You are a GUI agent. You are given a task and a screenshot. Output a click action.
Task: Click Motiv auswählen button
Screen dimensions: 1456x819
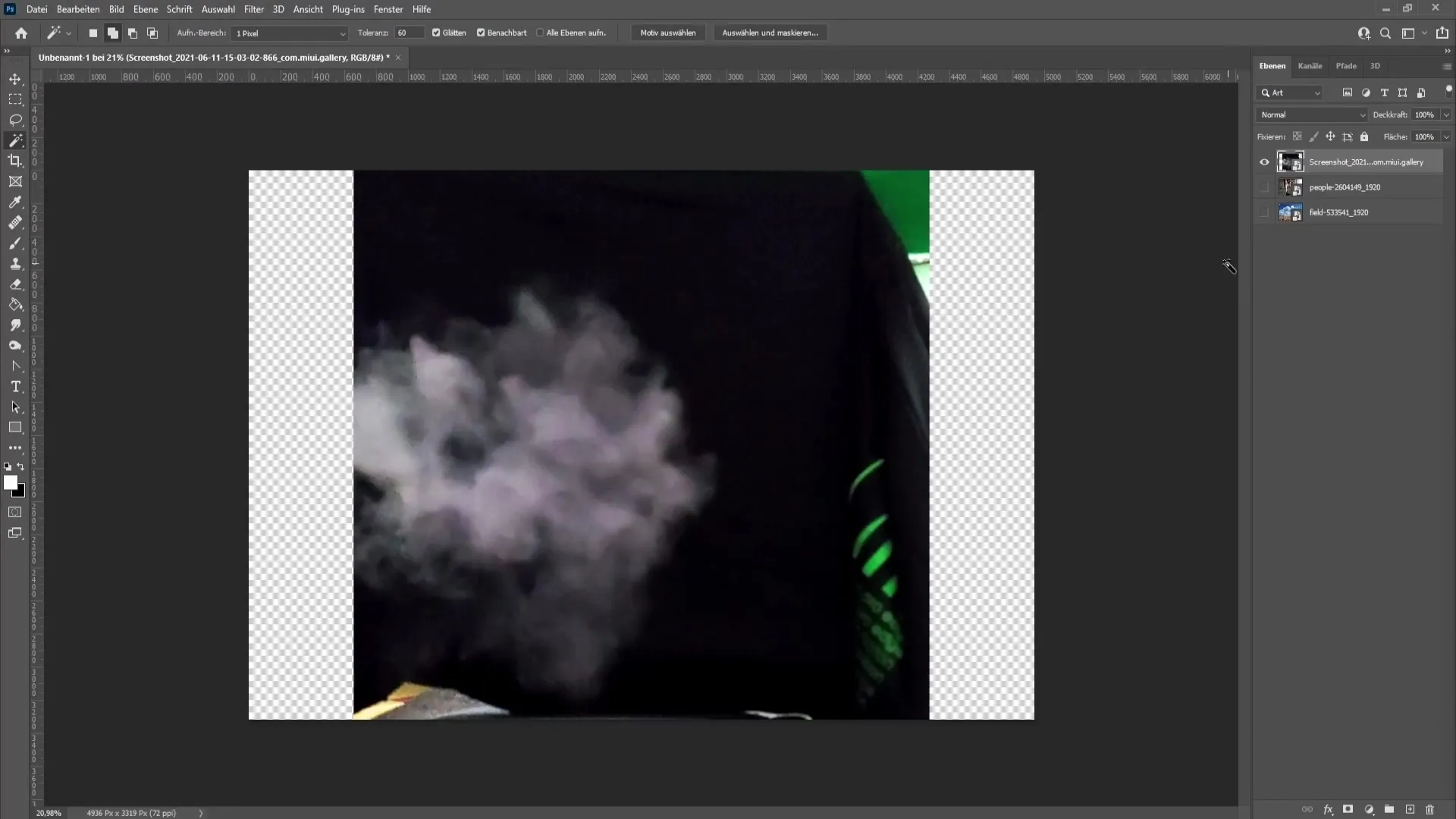[x=668, y=33]
